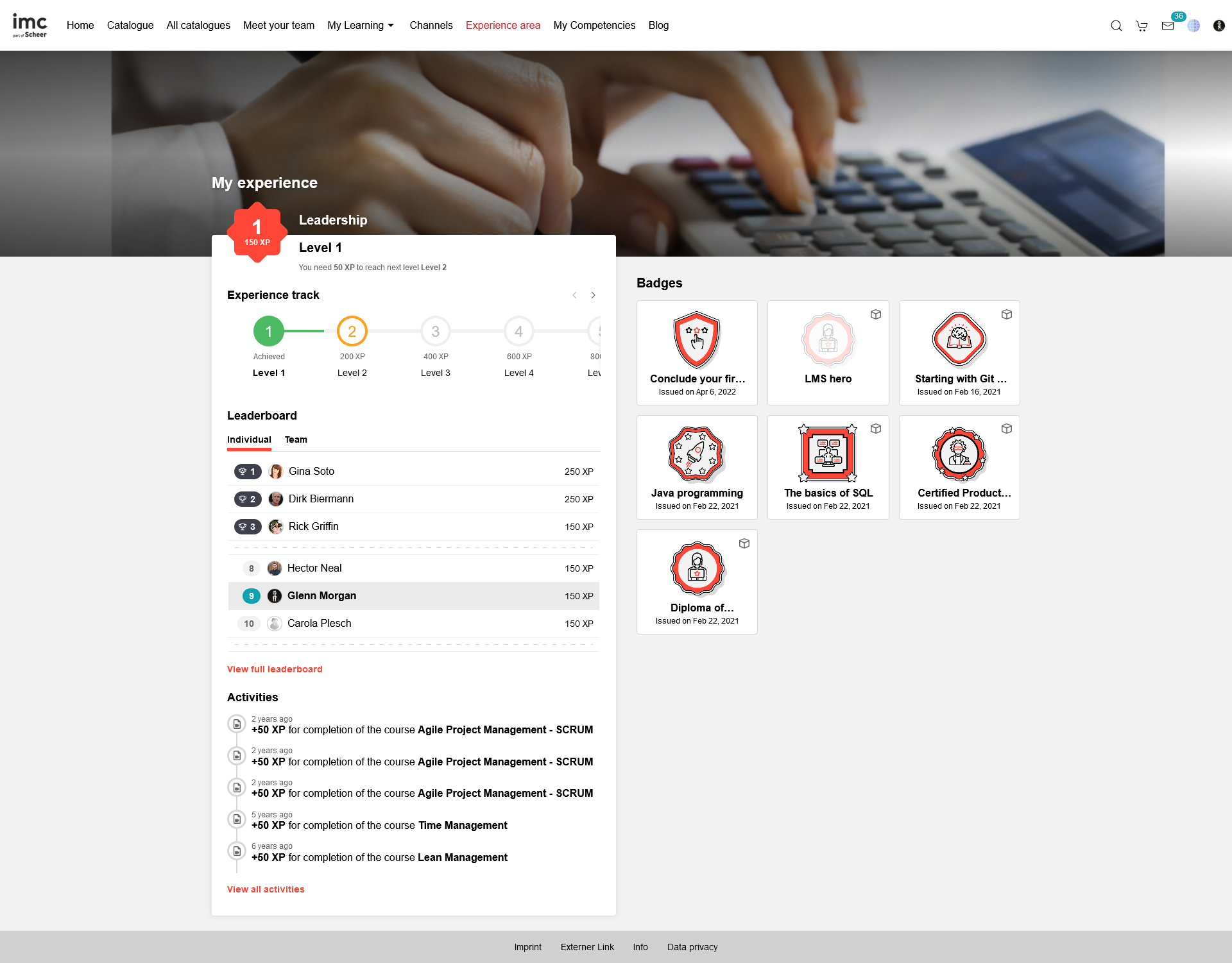The image size is (1232, 963).
Task: Click View all activities link
Action: click(266, 889)
